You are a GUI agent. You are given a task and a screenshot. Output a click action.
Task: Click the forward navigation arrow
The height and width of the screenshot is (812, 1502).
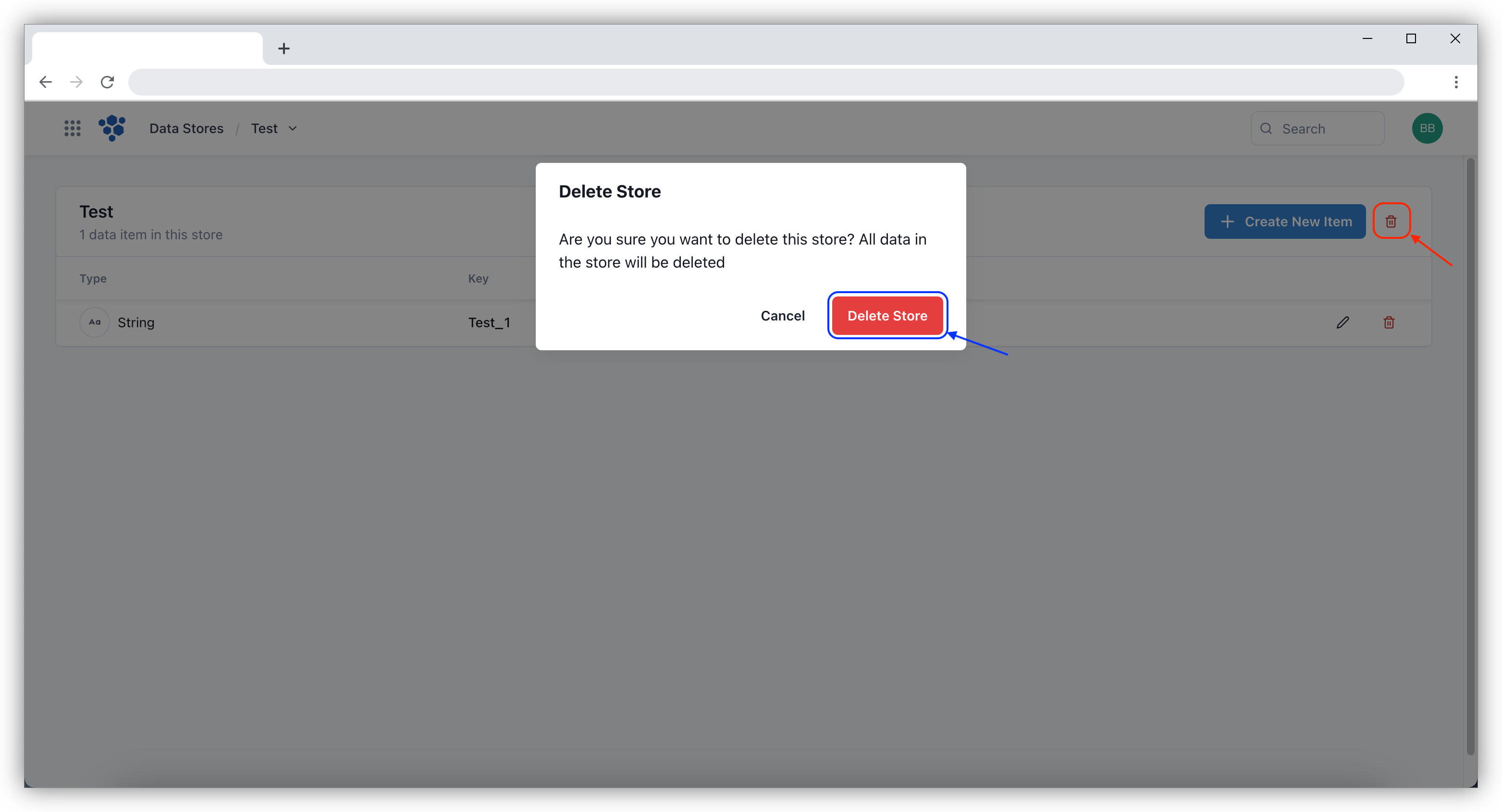coord(76,82)
